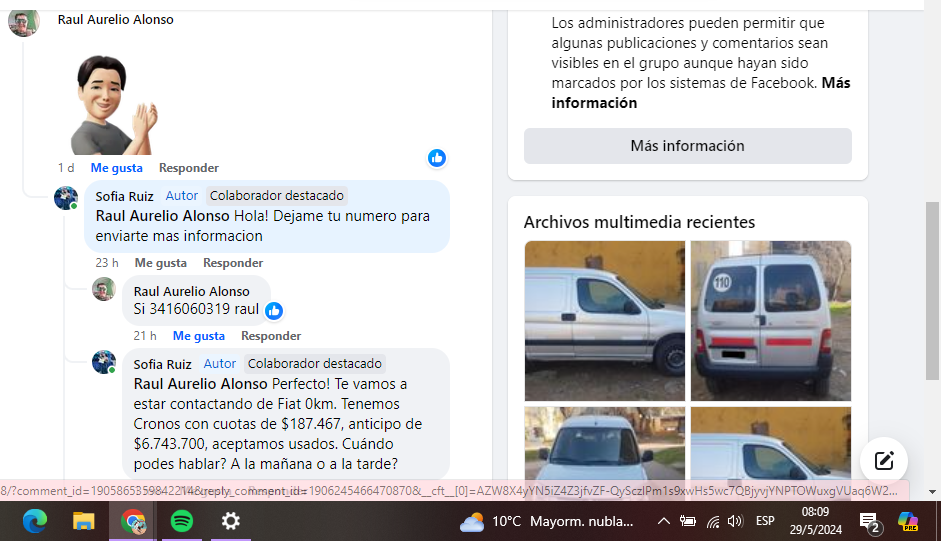Open Microsoft Edge from the taskbar
This screenshot has width=941, height=541.
click(x=35, y=521)
